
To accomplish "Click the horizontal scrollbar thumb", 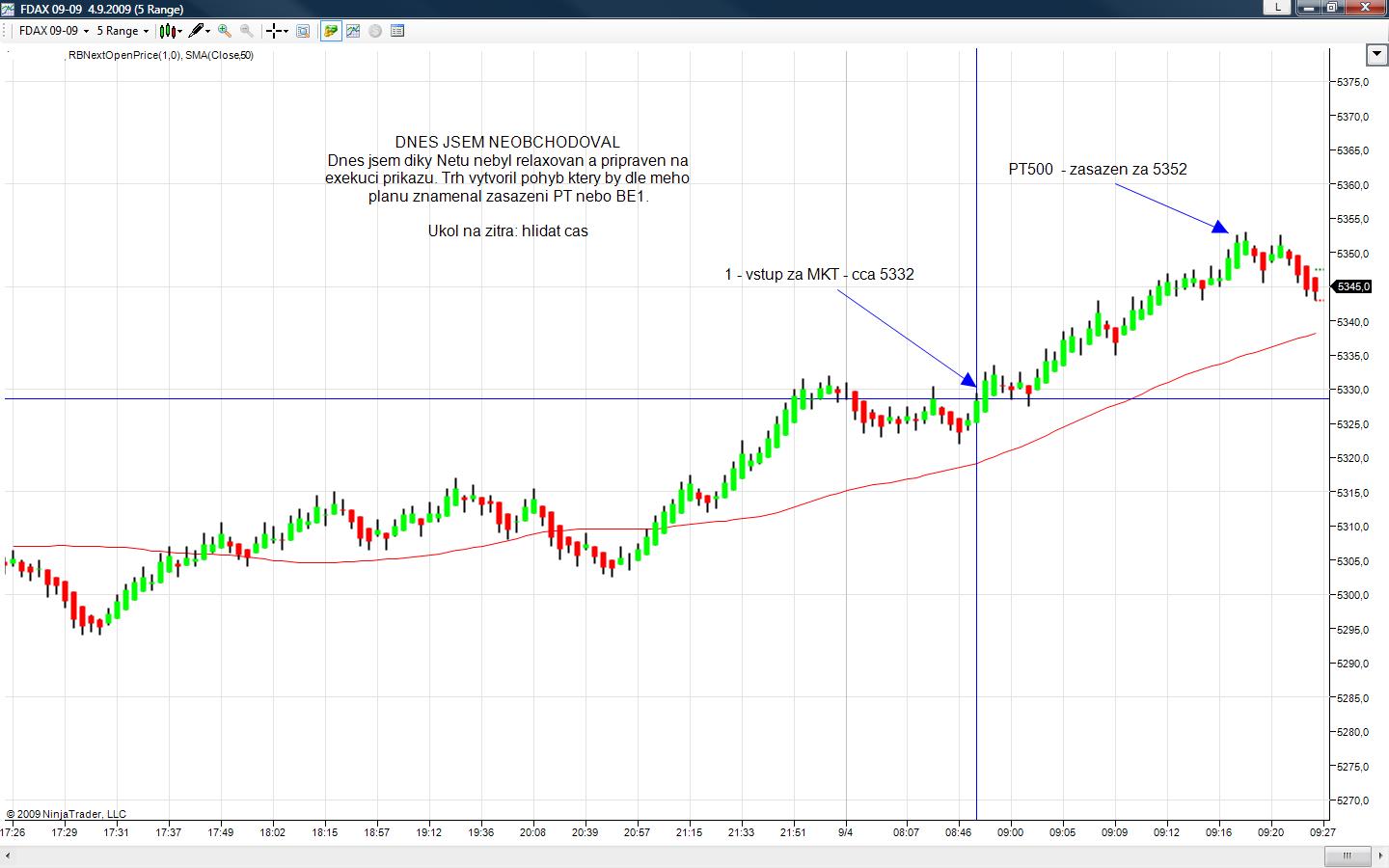I will [x=1348, y=855].
